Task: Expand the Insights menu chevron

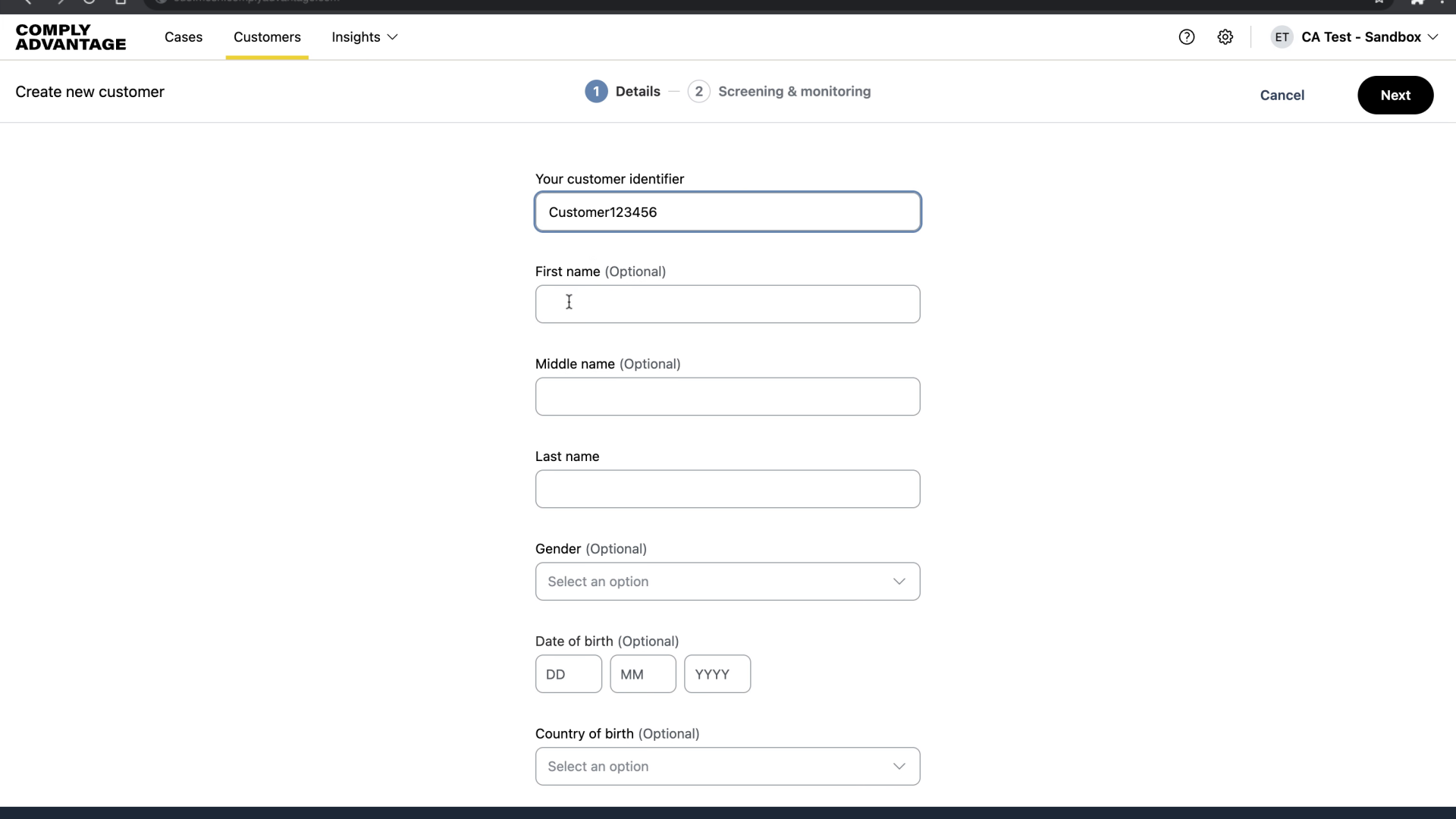Action: (392, 36)
